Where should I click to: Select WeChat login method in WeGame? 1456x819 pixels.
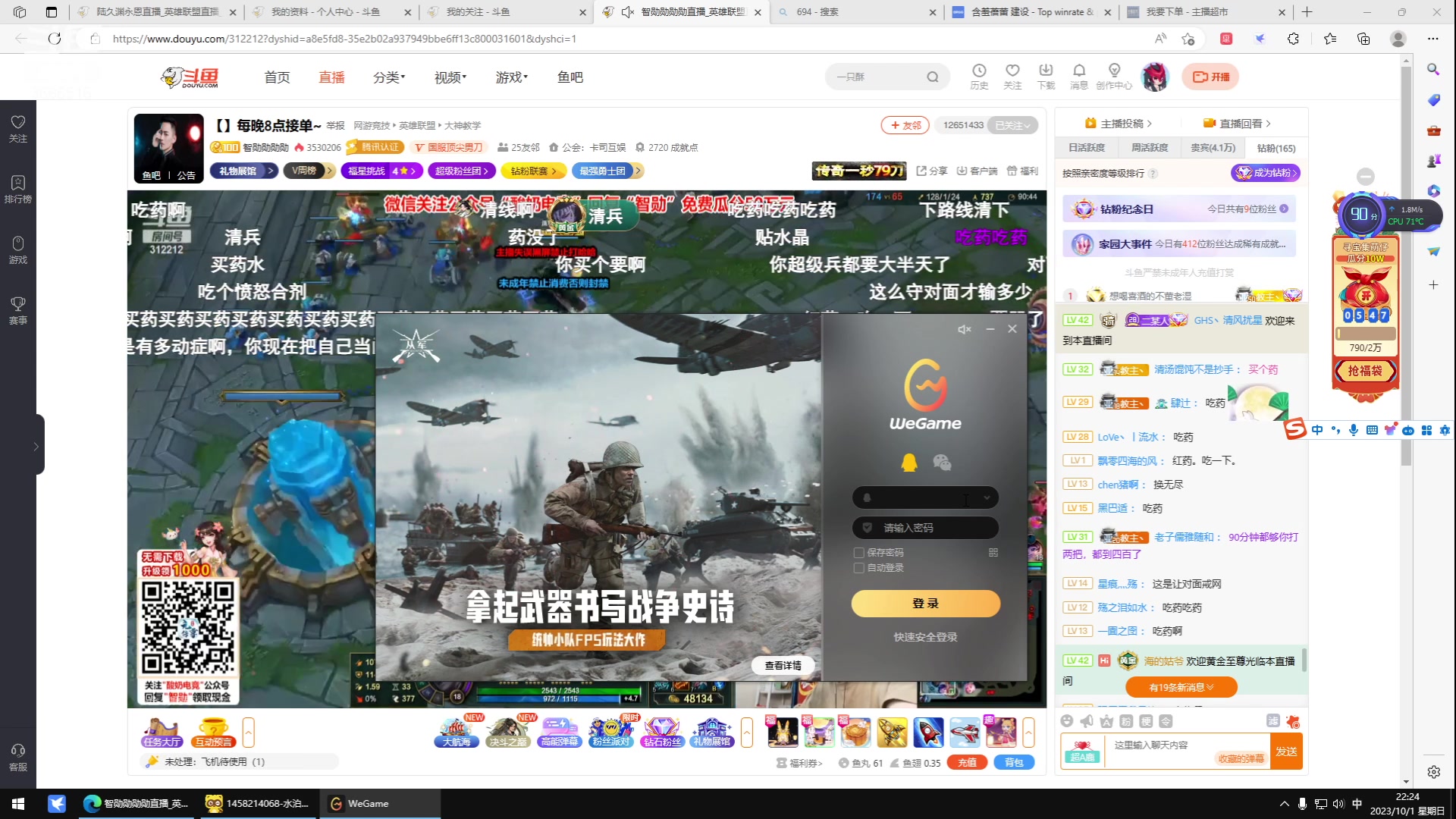942,463
